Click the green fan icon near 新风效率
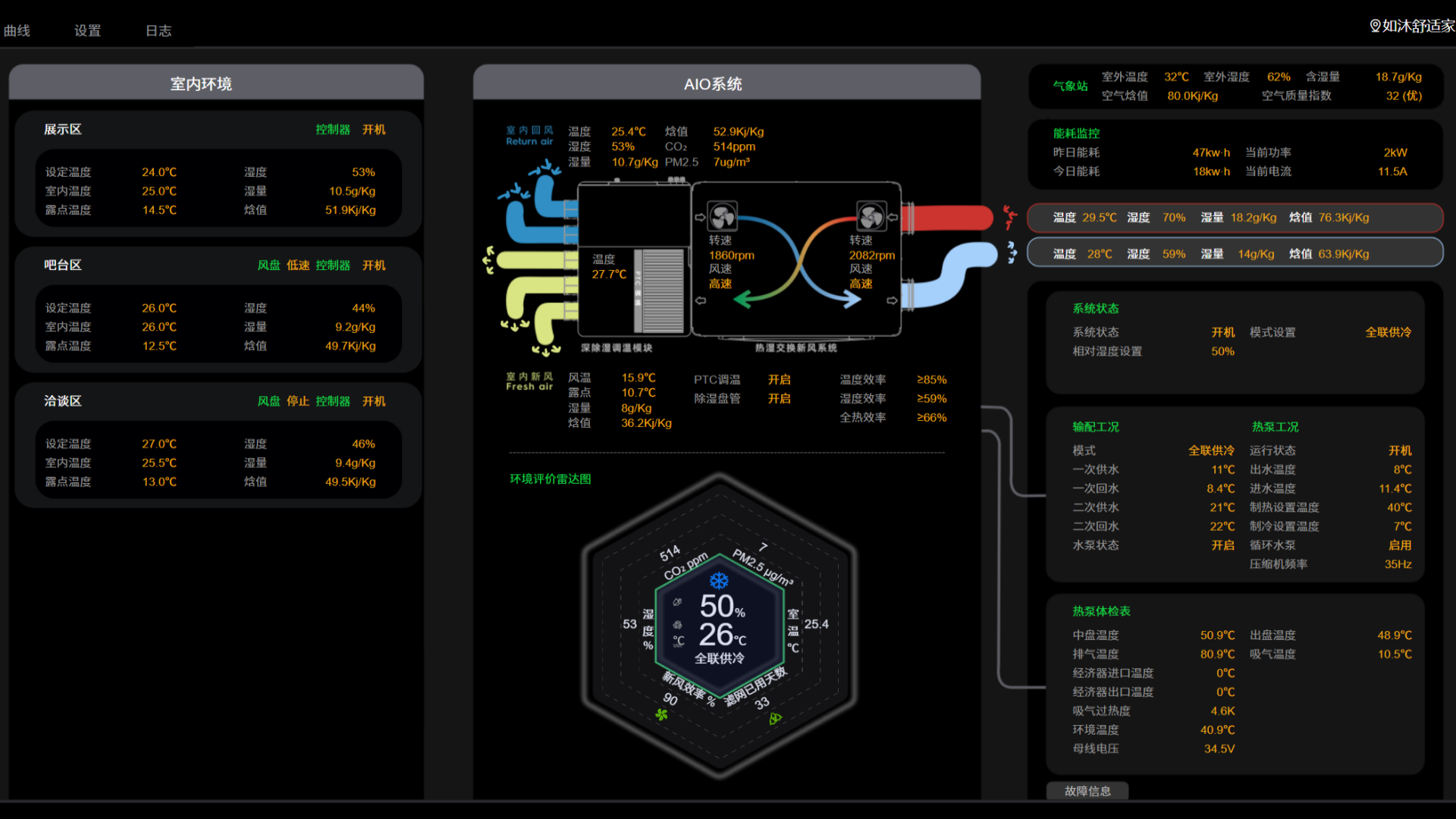Viewport: 1456px width, 819px height. pos(661,714)
